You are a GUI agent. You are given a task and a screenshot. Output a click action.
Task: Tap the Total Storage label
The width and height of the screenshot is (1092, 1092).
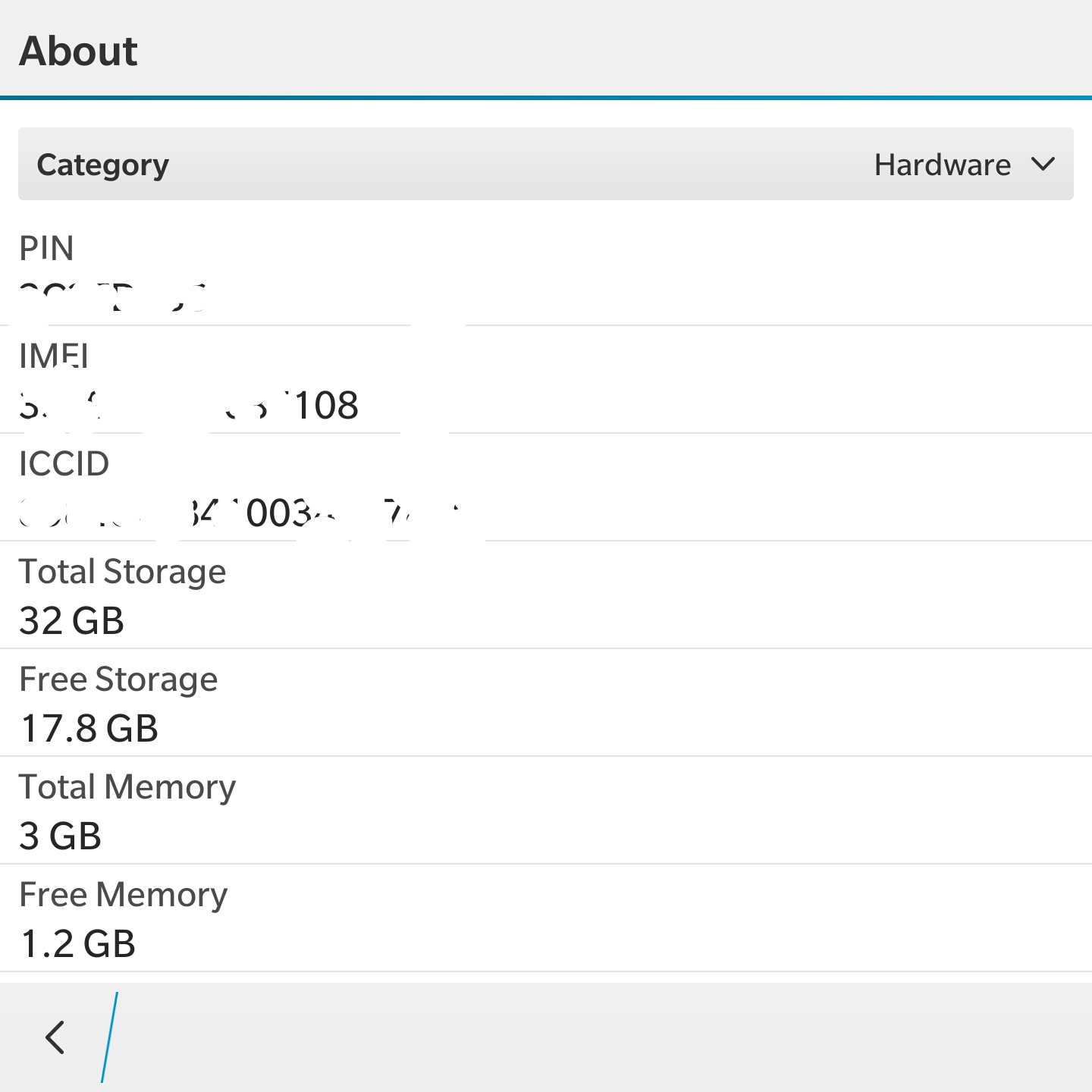click(122, 571)
